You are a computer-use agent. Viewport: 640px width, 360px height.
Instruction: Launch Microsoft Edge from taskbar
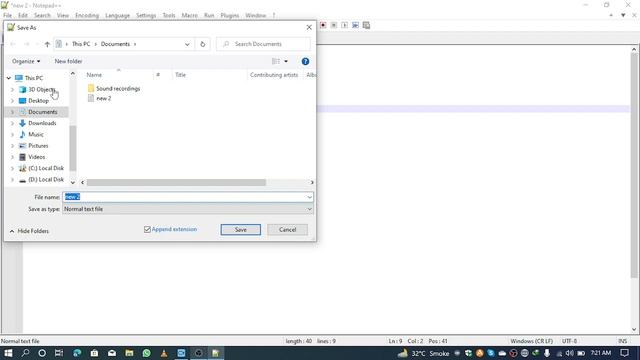(x=77, y=353)
